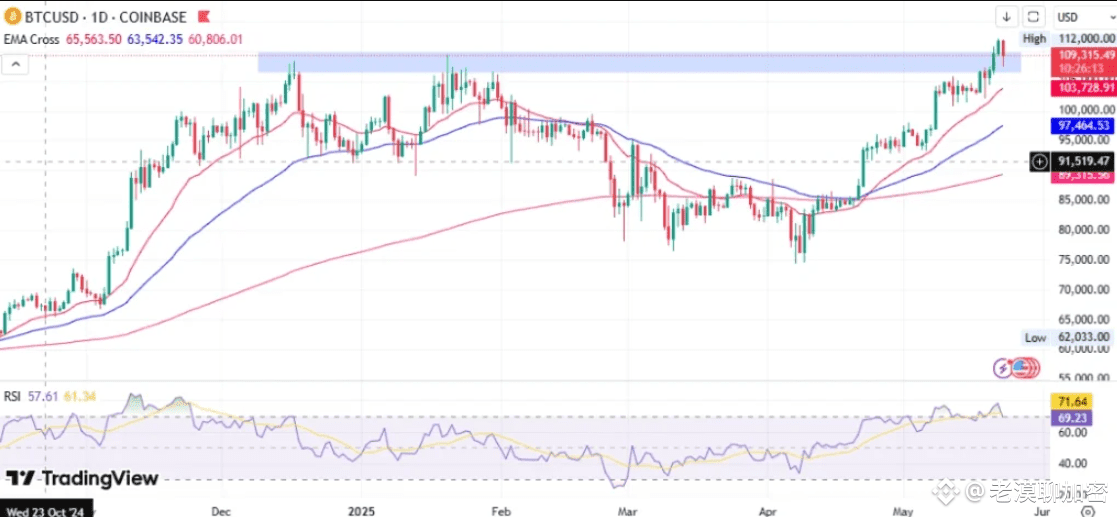Toggle fullscreen chart view button

[x=1034, y=17]
